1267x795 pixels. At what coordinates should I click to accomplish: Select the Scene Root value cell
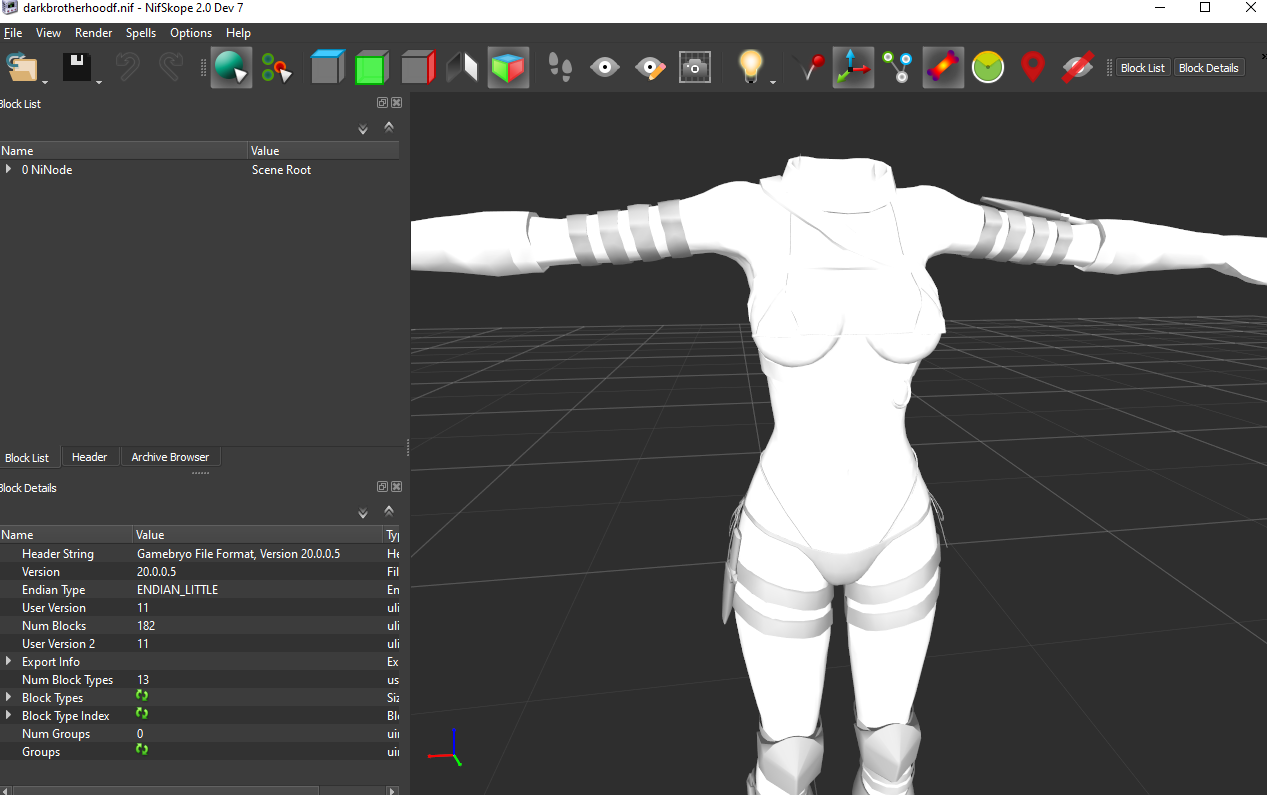click(324, 170)
